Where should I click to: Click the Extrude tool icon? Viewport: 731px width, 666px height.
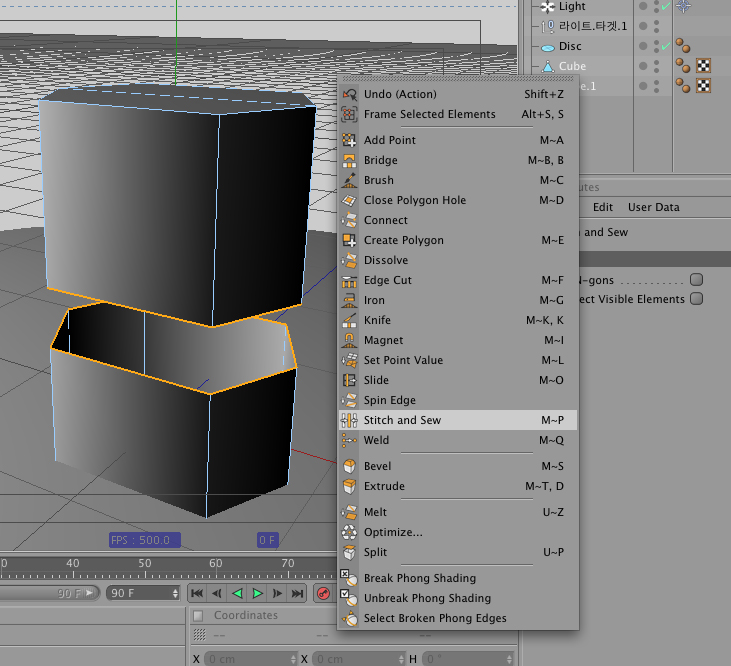coord(349,486)
